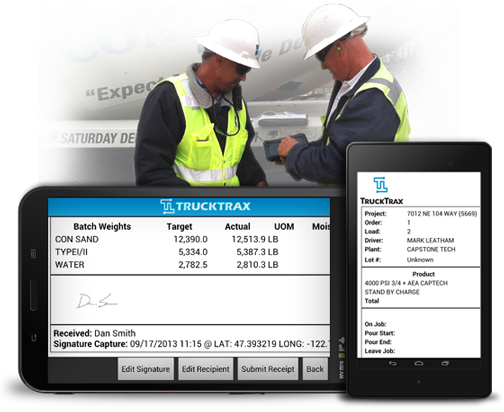Tap the Back button on phone
This screenshot has width=504, height=412.
click(x=315, y=369)
